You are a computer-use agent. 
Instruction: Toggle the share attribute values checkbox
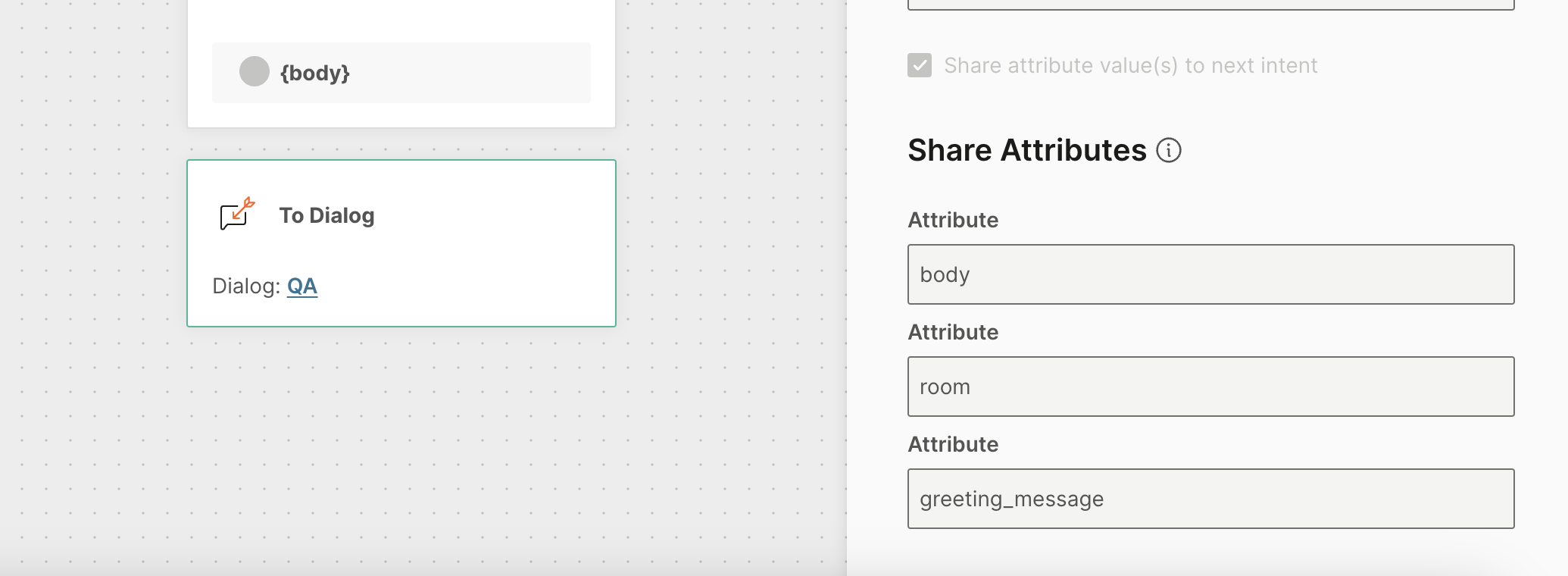coord(920,65)
